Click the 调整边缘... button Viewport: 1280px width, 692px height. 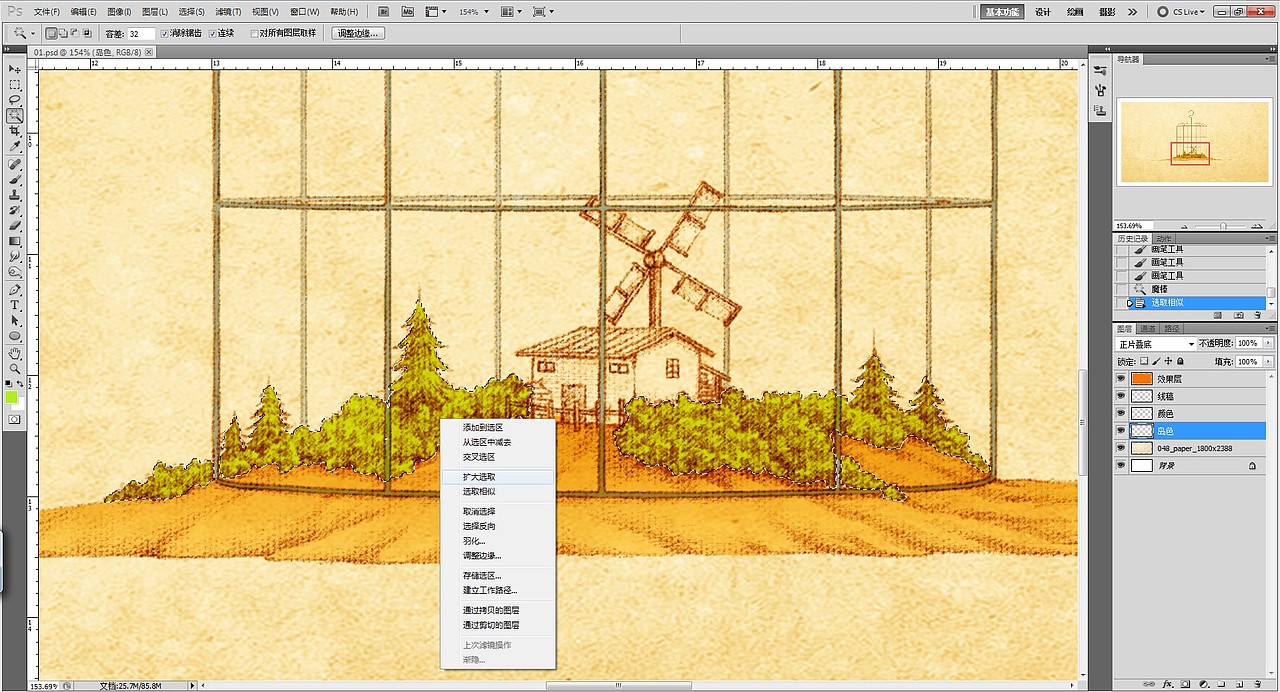(x=357, y=33)
